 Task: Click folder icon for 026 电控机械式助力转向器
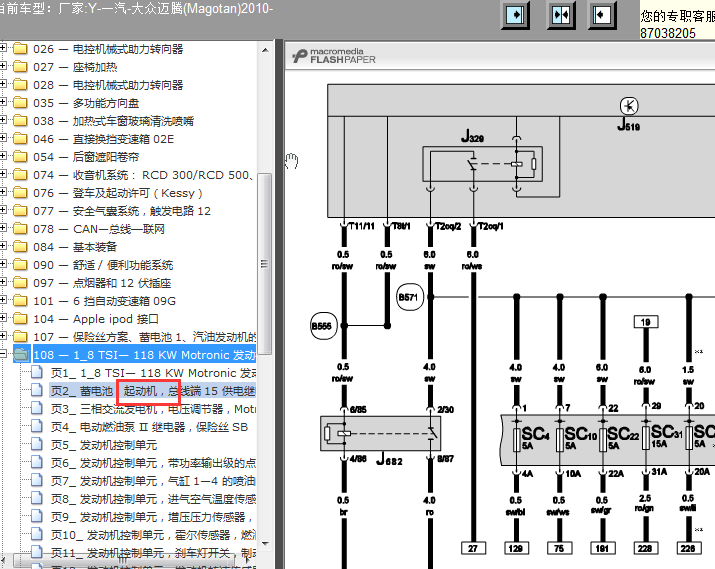click(x=20, y=49)
